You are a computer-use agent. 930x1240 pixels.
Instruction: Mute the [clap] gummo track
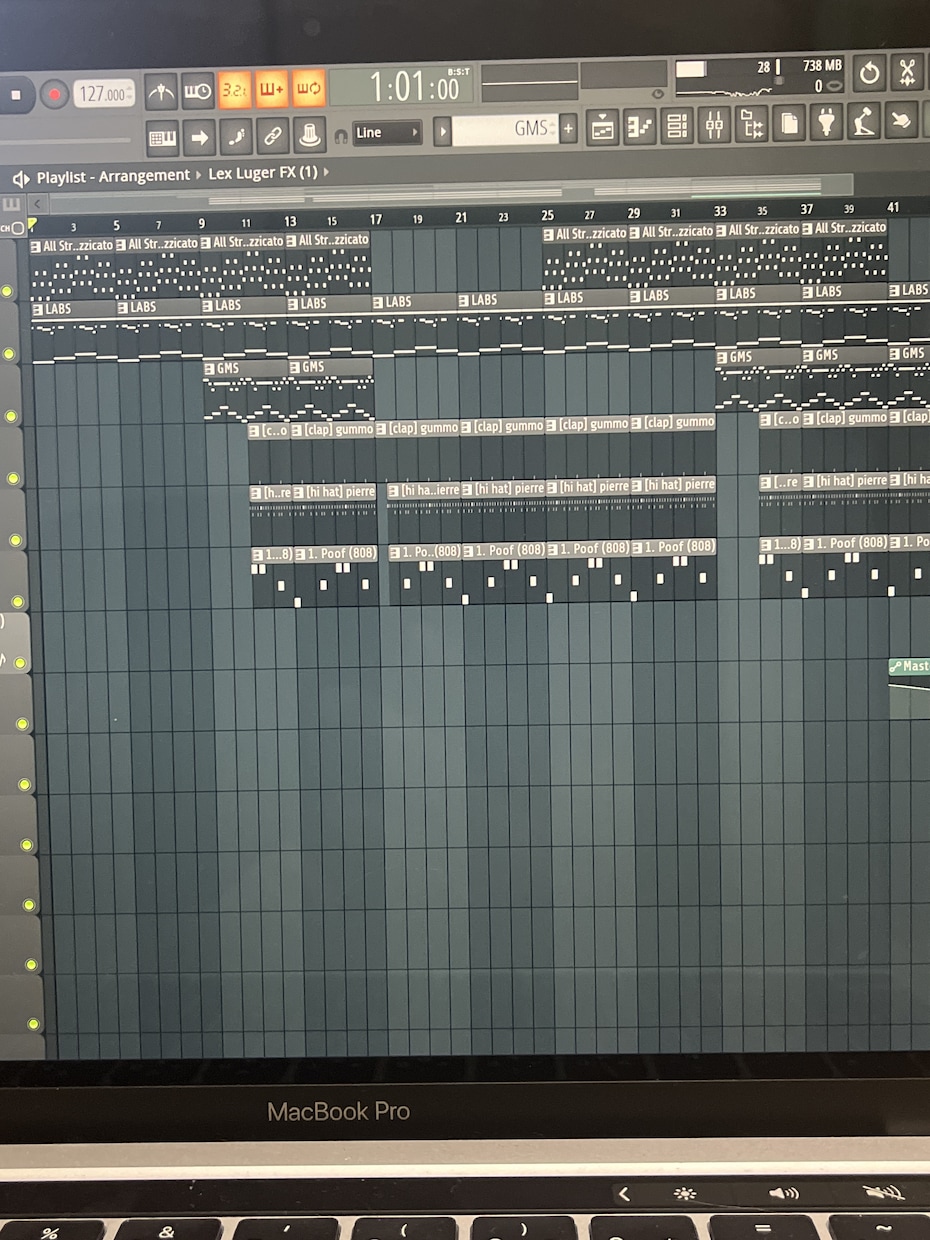tap(14, 478)
